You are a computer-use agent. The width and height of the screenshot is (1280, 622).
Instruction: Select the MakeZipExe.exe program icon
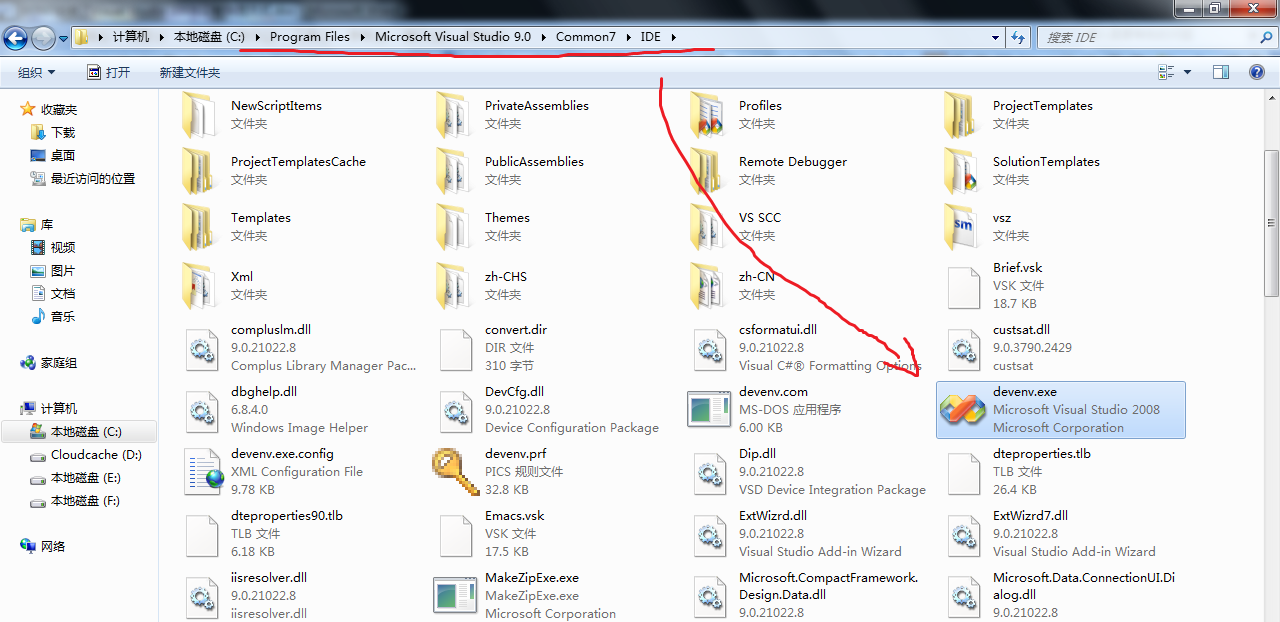pos(455,595)
